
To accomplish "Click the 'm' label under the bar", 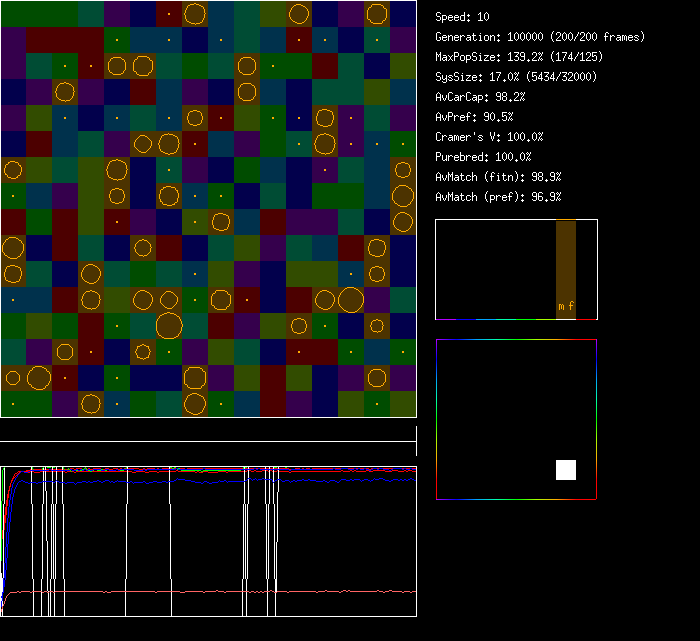I will 561,306.
